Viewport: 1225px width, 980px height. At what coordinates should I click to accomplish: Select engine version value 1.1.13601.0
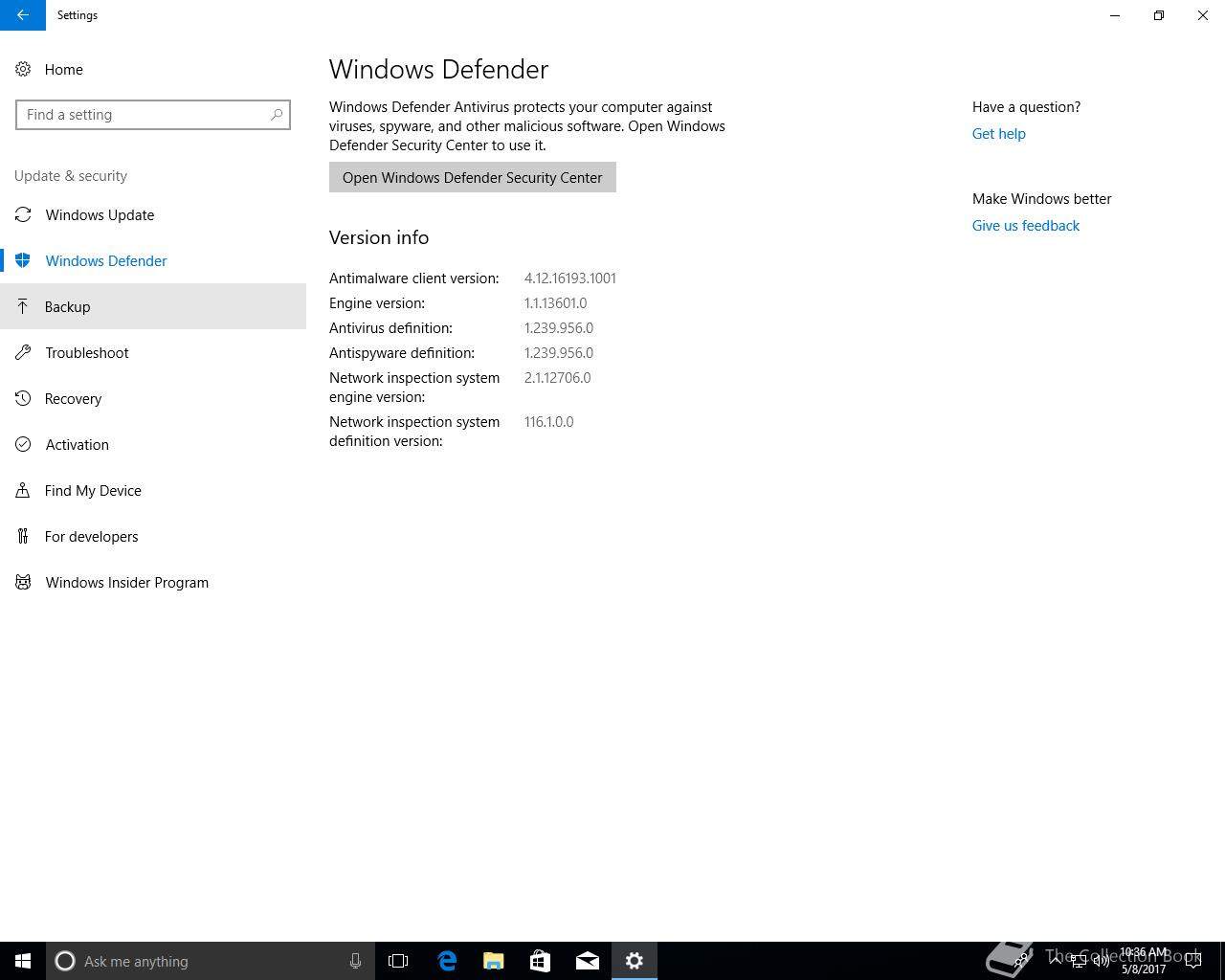click(556, 303)
